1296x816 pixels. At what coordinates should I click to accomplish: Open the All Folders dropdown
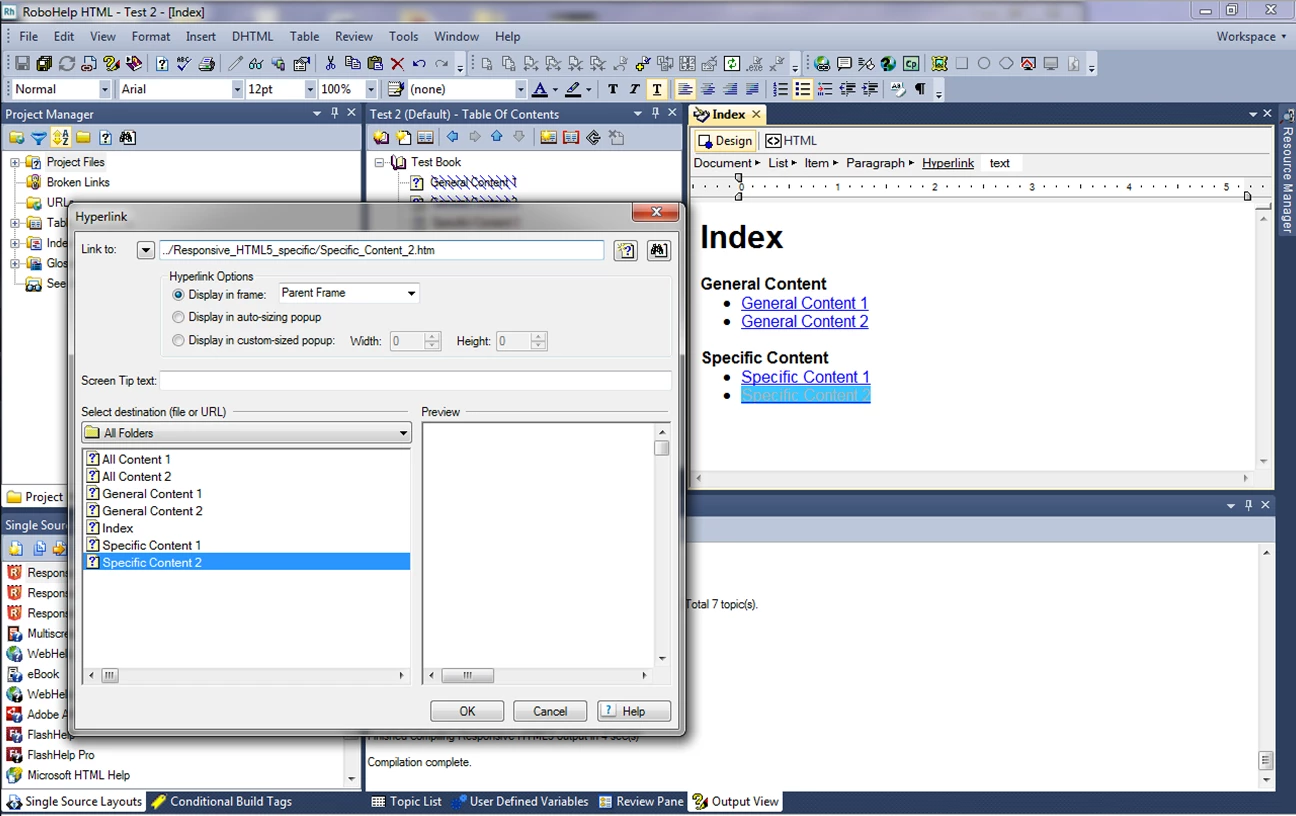pos(404,433)
